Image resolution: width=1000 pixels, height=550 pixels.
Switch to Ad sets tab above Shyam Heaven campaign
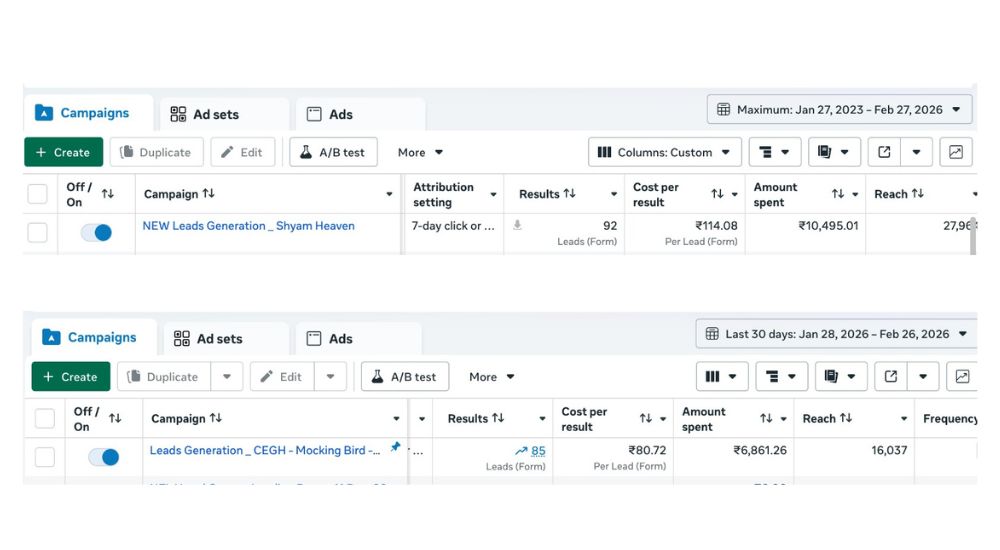tap(205, 114)
